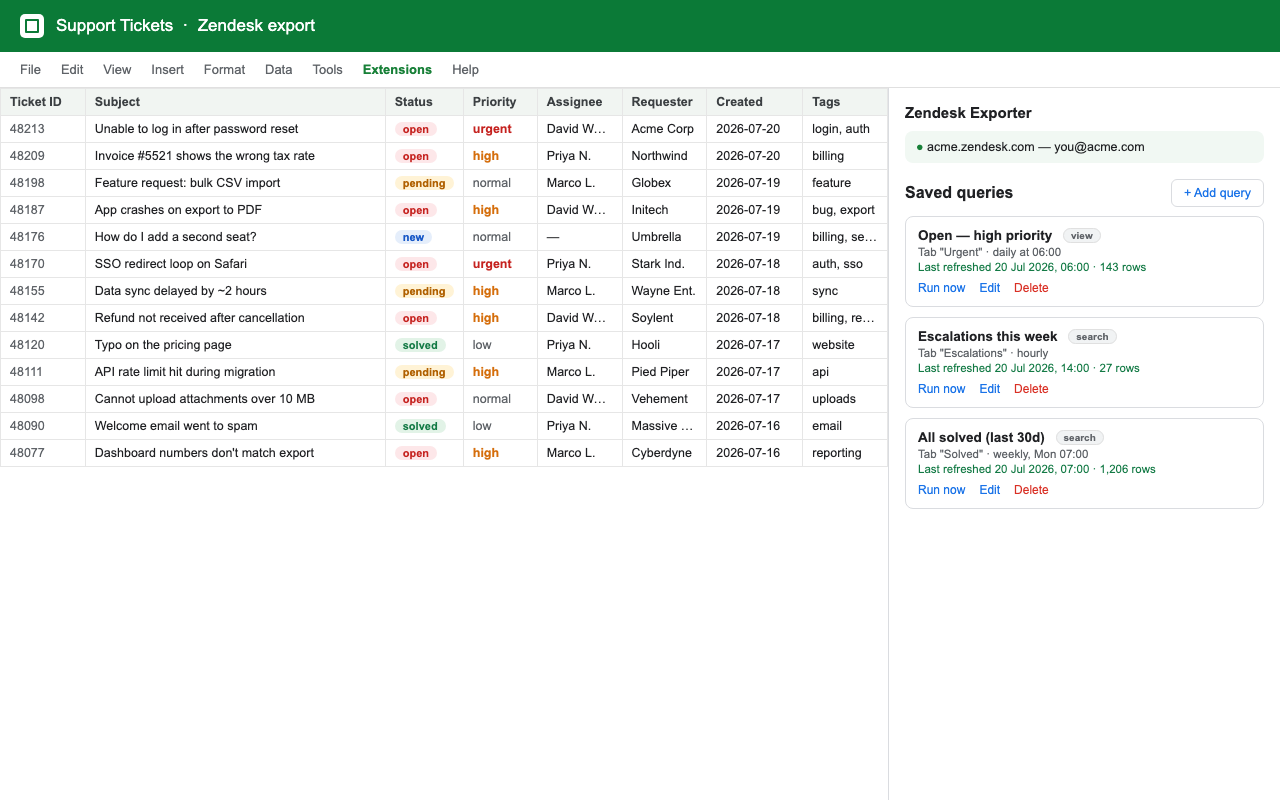Select requester cell "Cyberdyne"
Image resolution: width=1280 pixels, height=800 pixels.
(x=664, y=453)
